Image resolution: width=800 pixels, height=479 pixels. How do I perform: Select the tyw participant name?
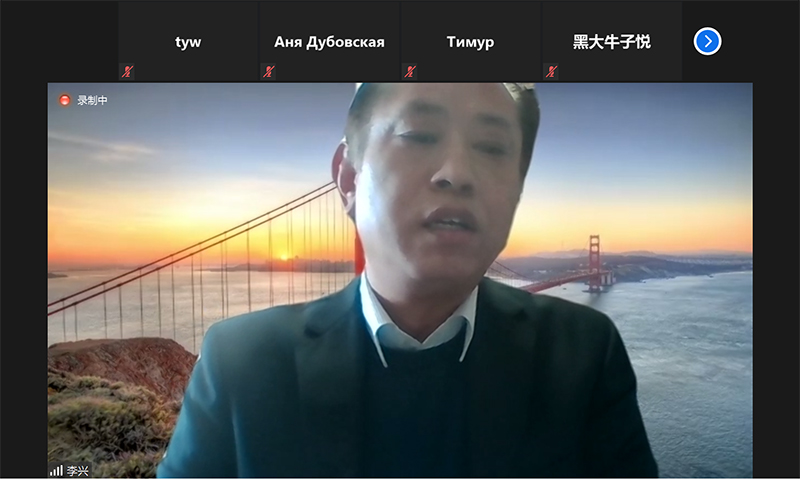coord(189,42)
